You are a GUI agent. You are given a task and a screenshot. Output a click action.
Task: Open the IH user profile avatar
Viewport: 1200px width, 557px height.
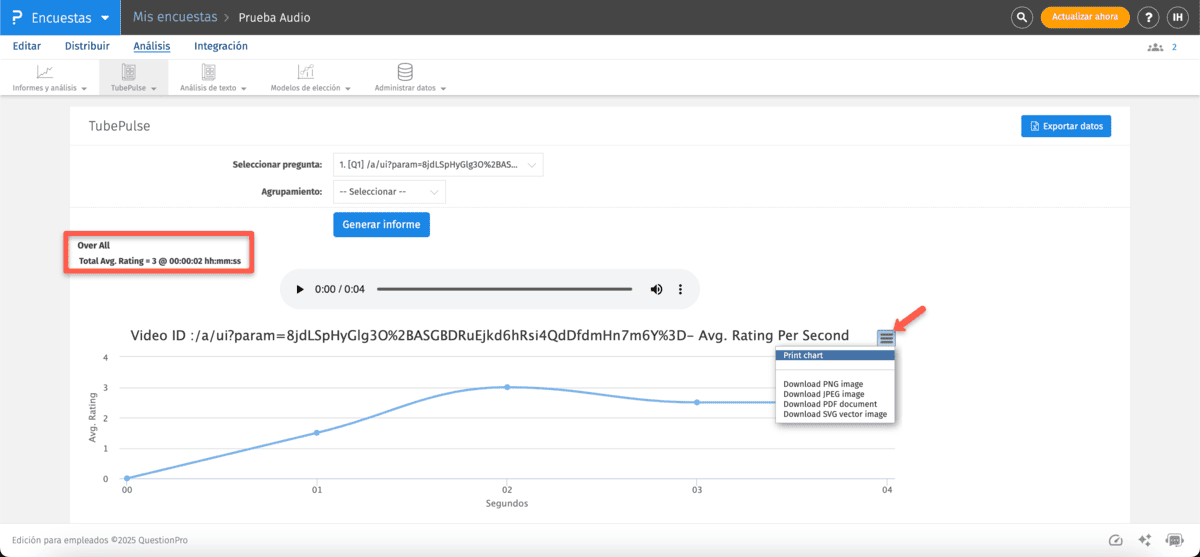coord(1177,17)
